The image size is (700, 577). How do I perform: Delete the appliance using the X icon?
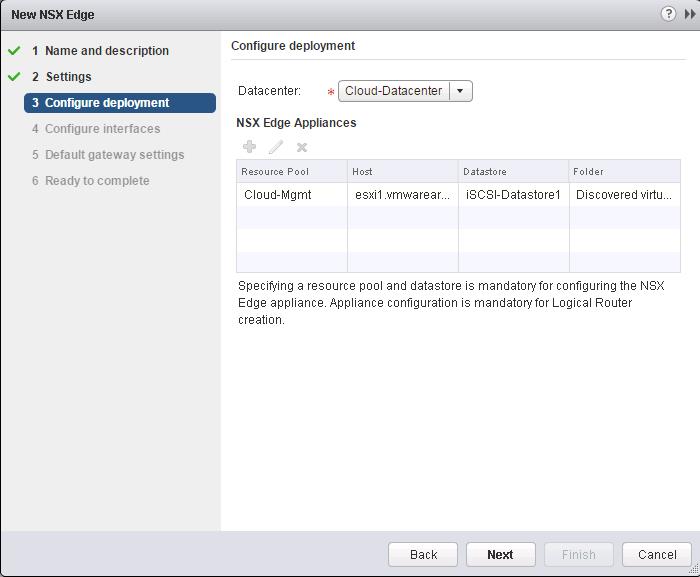pos(302,147)
